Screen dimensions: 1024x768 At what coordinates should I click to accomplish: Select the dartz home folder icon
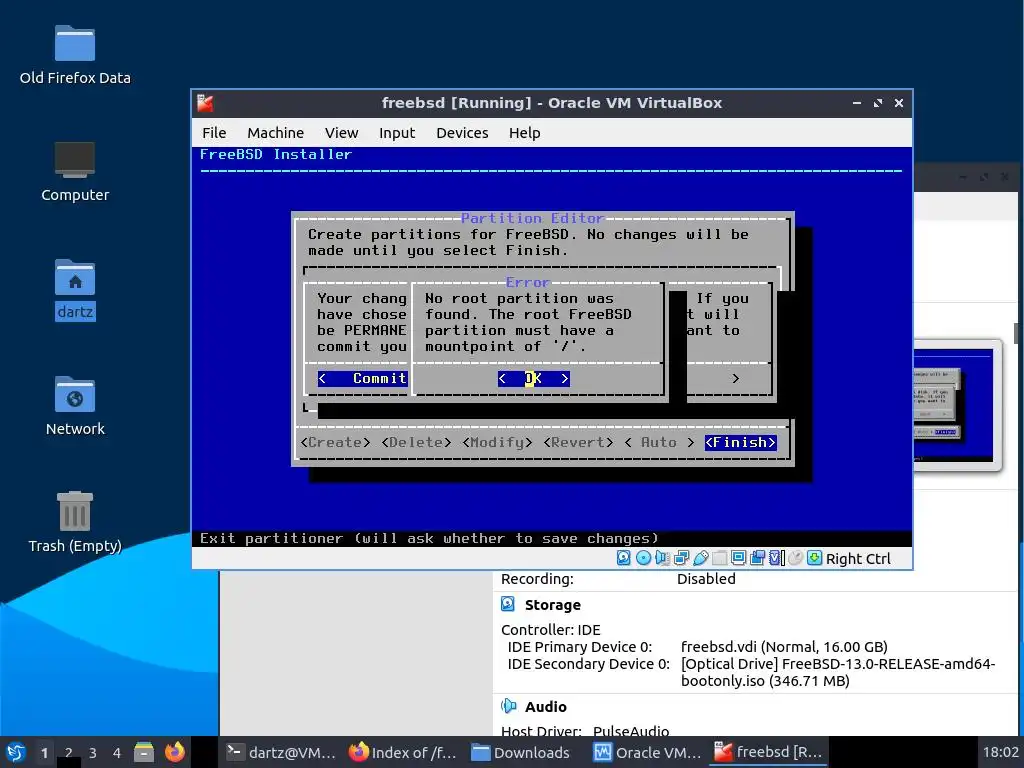coord(74,289)
